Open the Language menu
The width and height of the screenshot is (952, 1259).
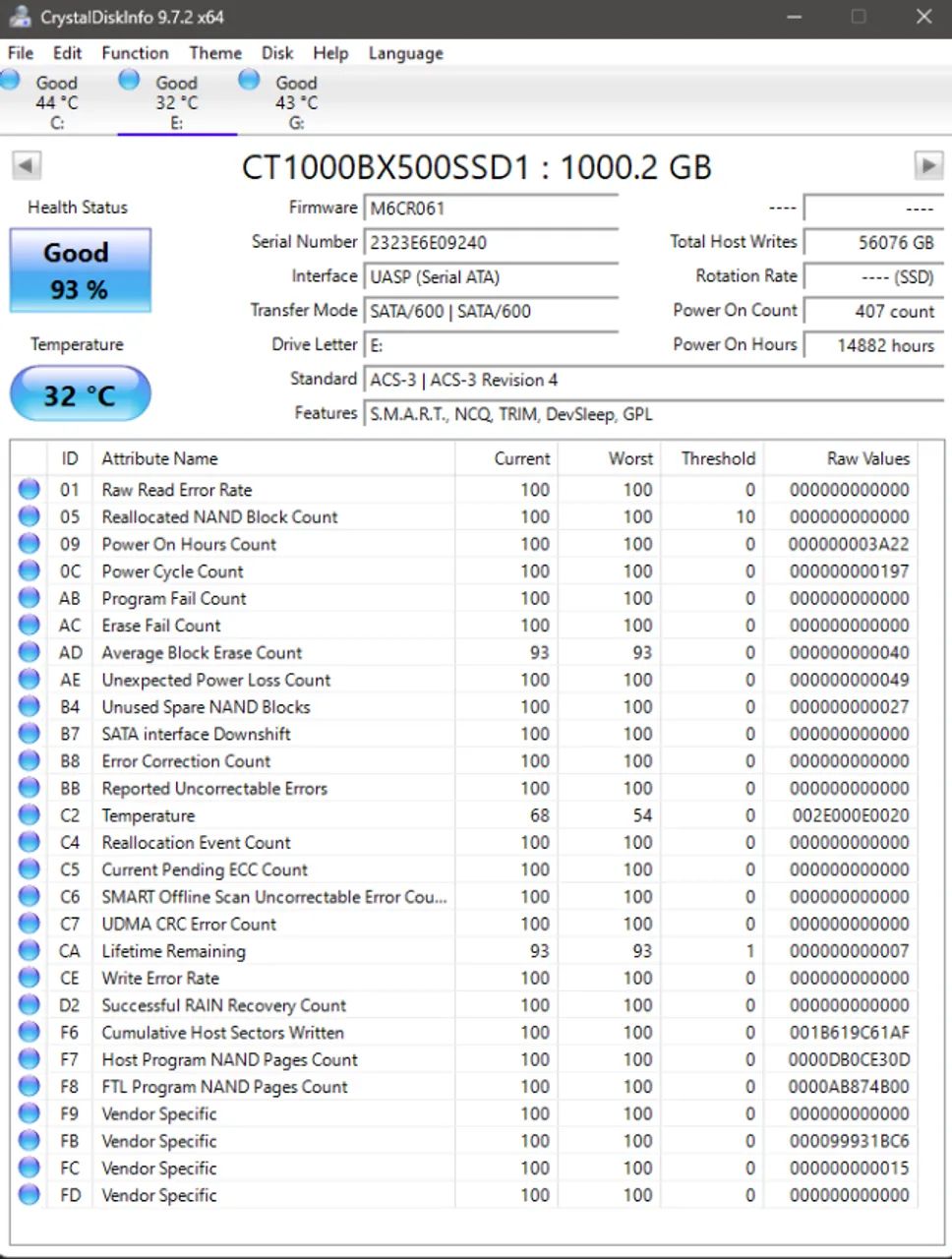coord(404,53)
